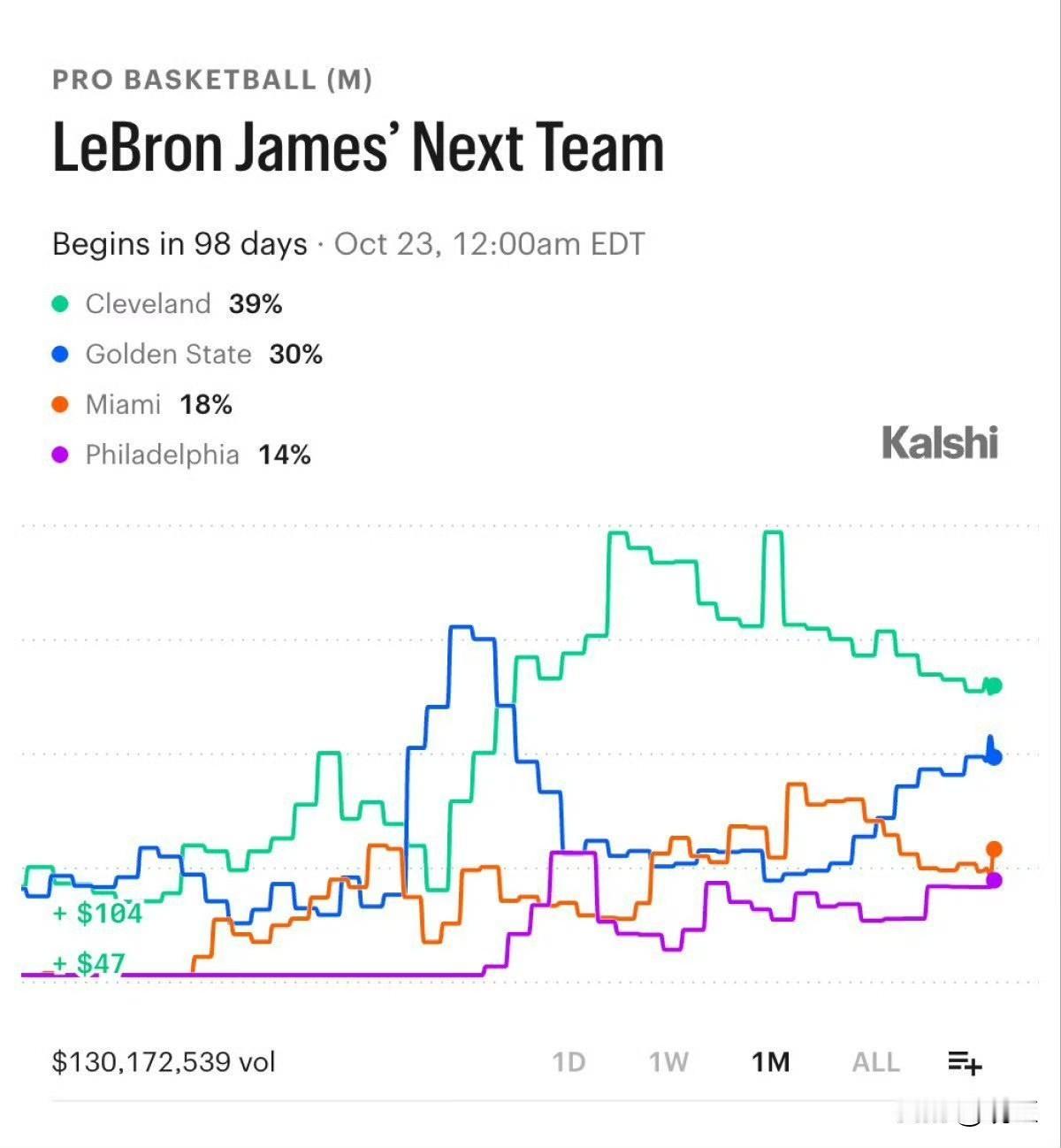1061x1148 pixels.
Task: Click the green Cleveland legend dot
Action: (60, 304)
